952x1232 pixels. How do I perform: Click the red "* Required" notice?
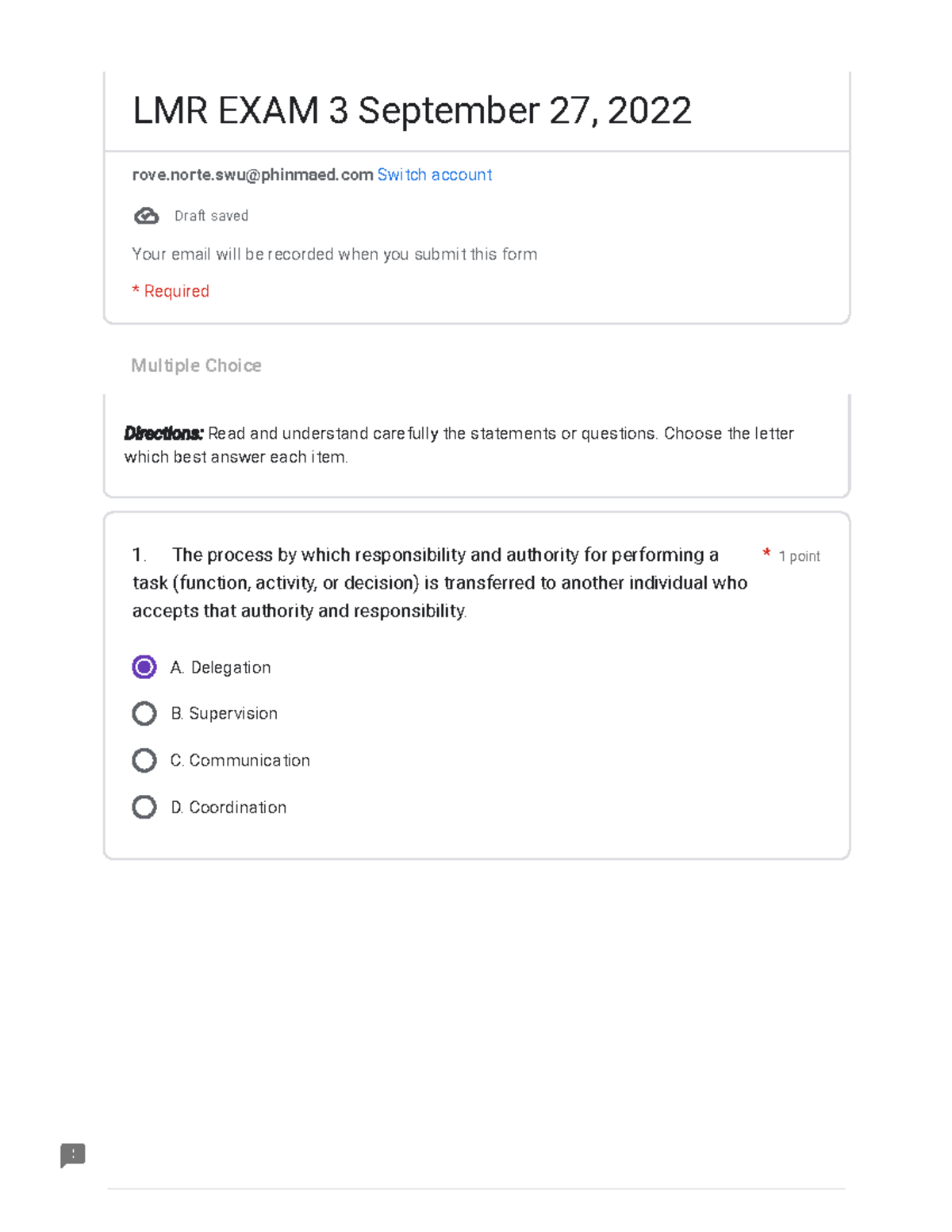tap(171, 291)
